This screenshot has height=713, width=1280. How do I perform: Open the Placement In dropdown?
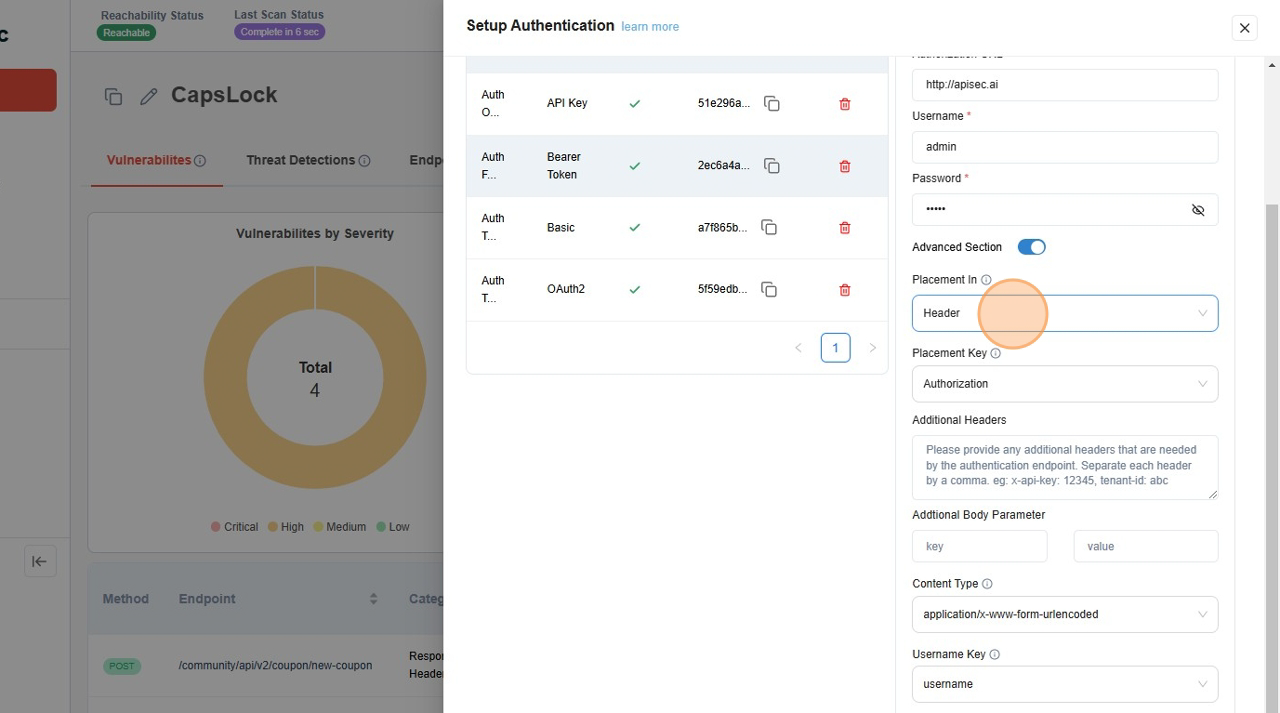[x=1064, y=313]
